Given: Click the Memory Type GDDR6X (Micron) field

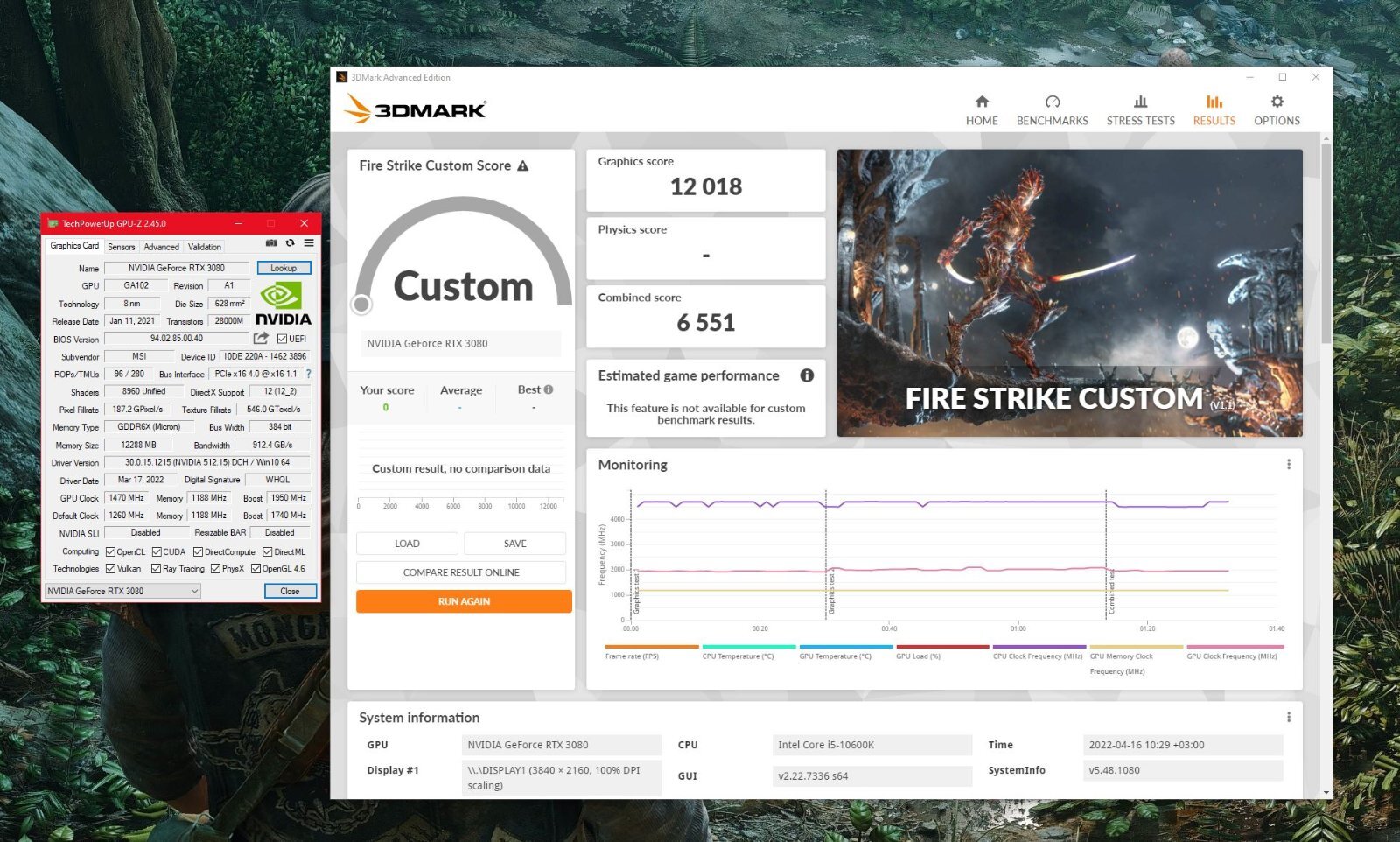Looking at the screenshot, I should [x=149, y=427].
